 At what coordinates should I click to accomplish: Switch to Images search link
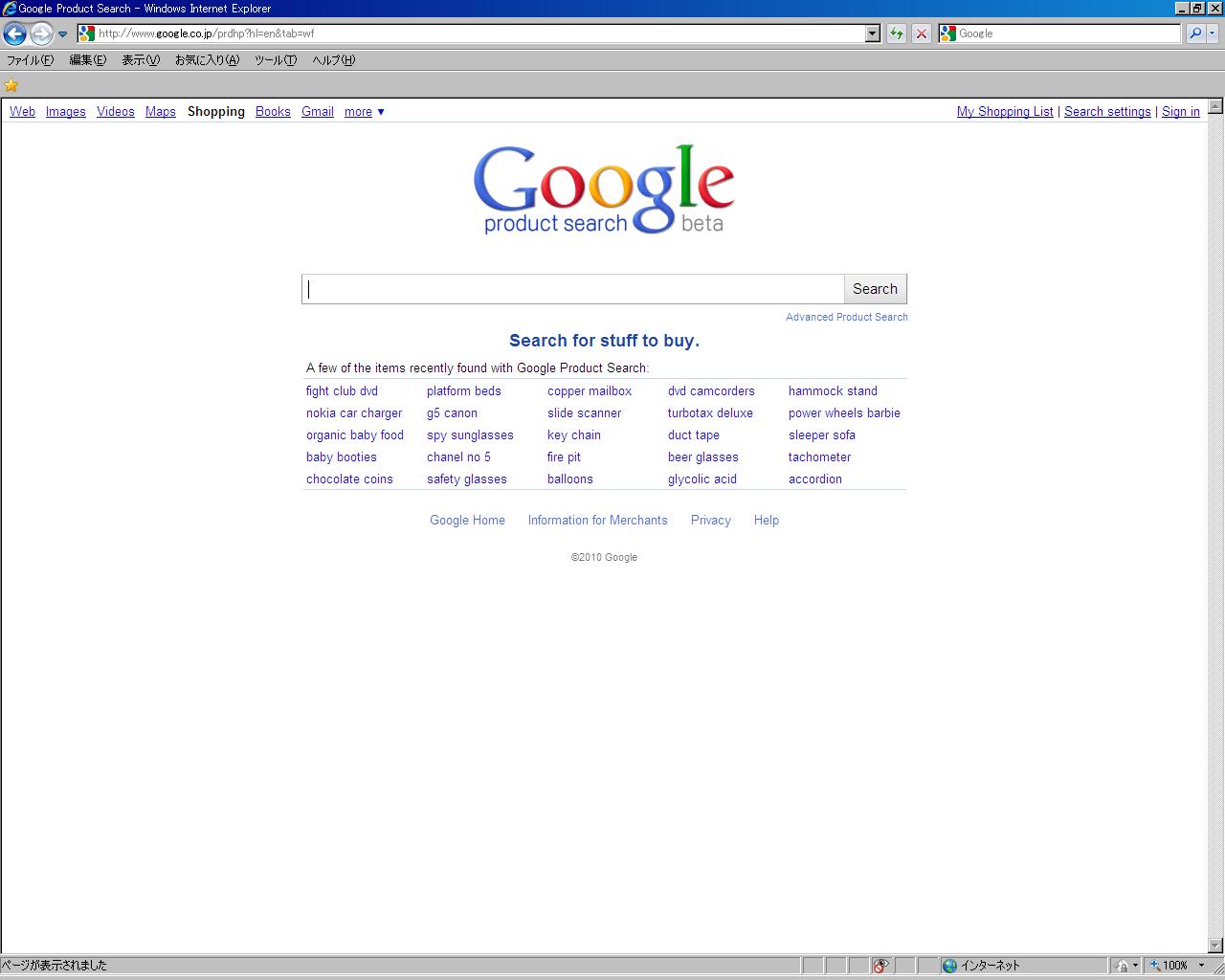tap(66, 112)
